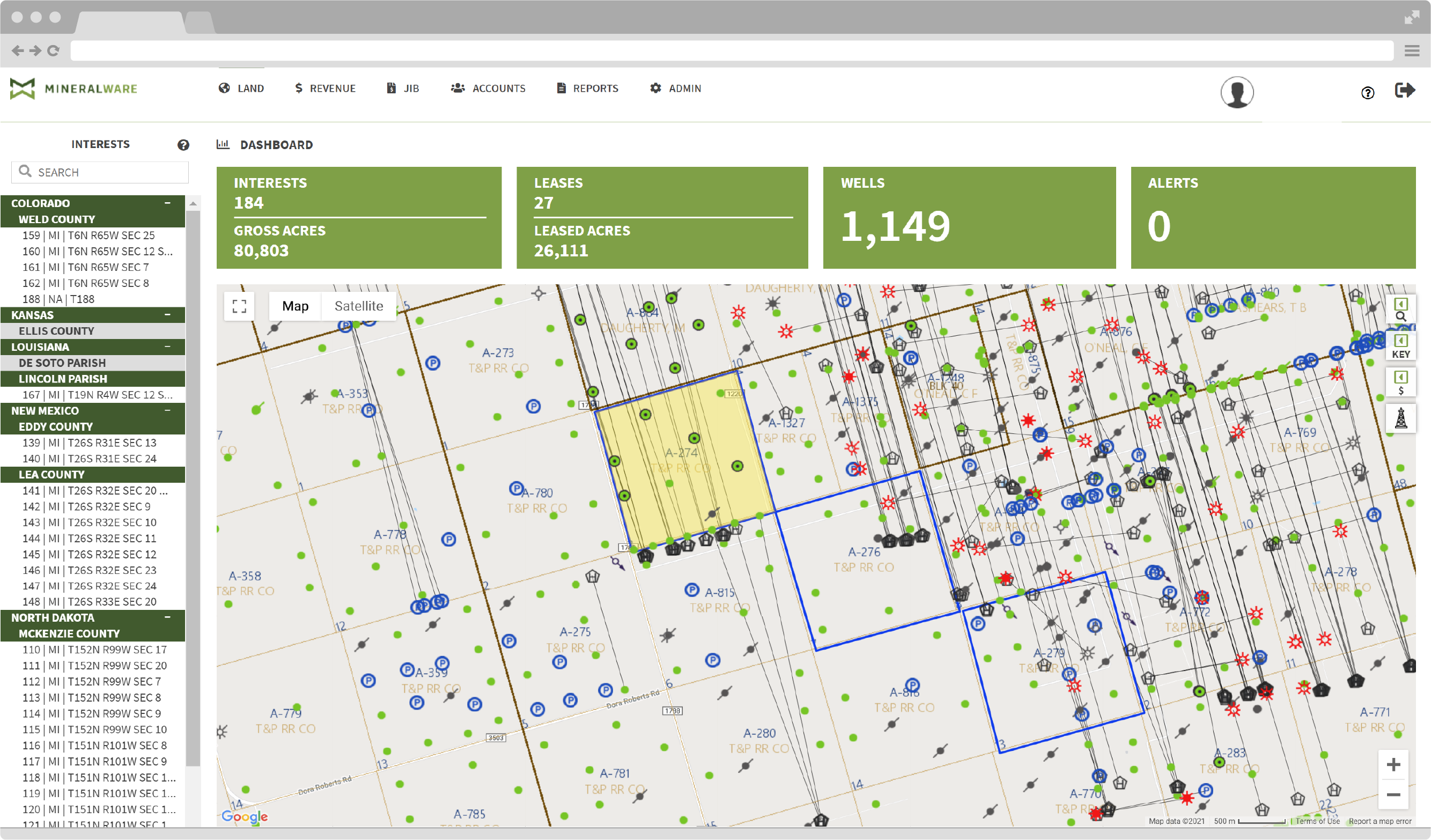The width and height of the screenshot is (1431, 840).
Task: Expand the map search panel
Action: coord(1401,310)
